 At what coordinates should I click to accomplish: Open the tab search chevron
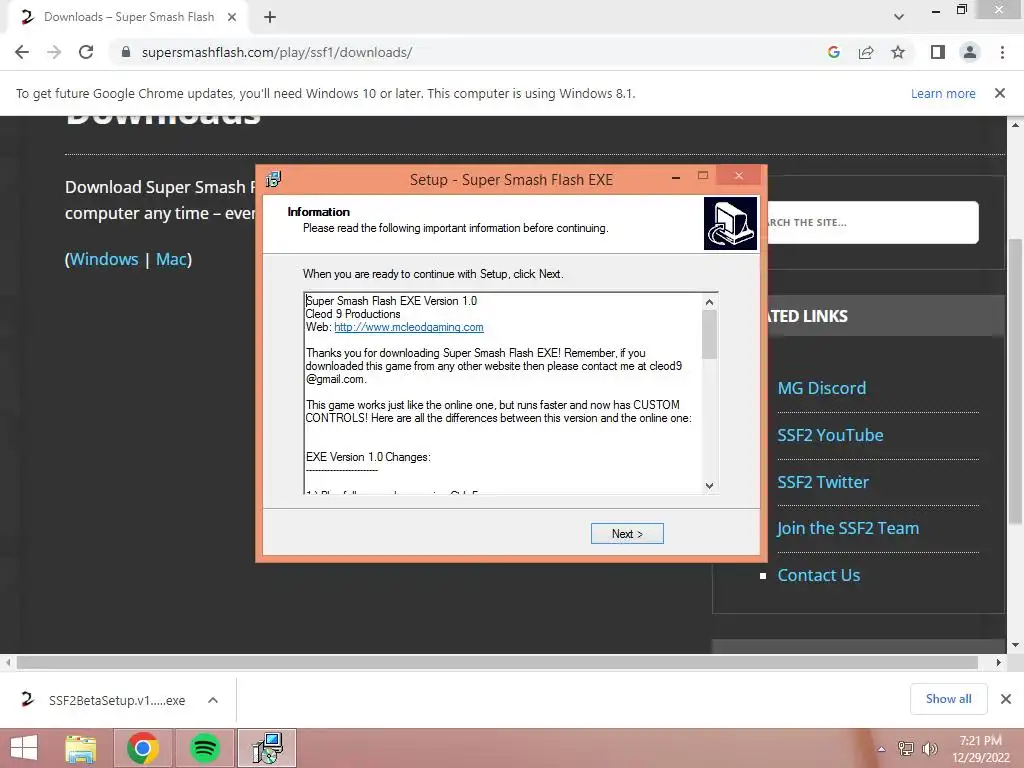[x=899, y=17]
